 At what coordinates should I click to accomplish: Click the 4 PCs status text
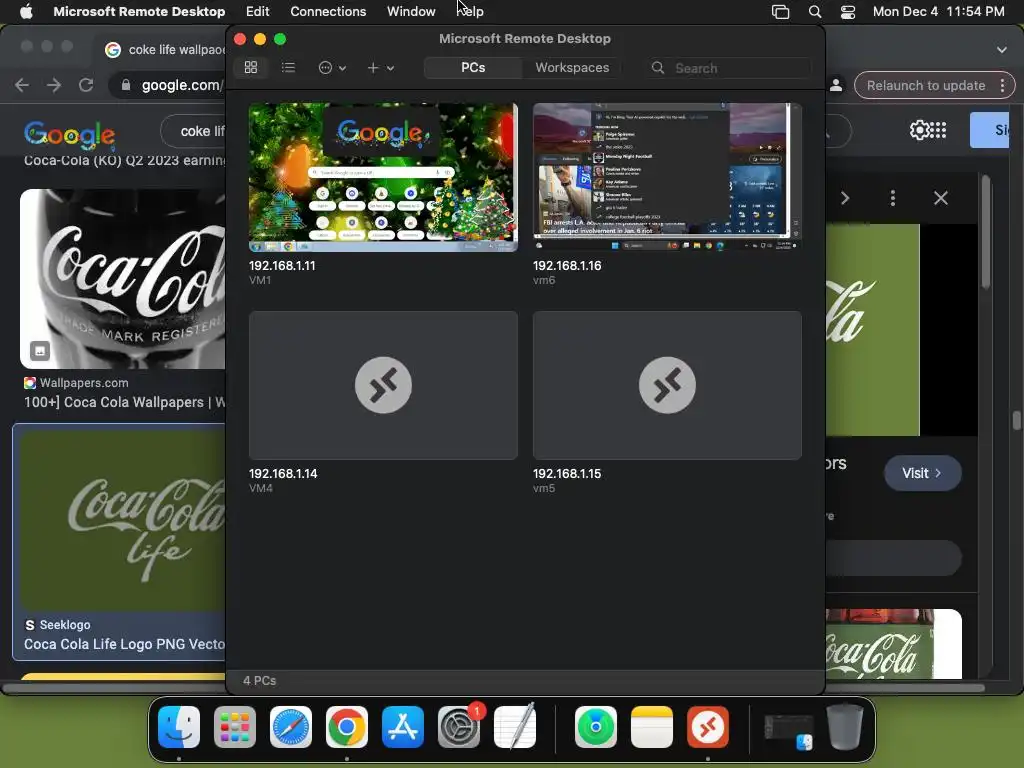tap(259, 680)
